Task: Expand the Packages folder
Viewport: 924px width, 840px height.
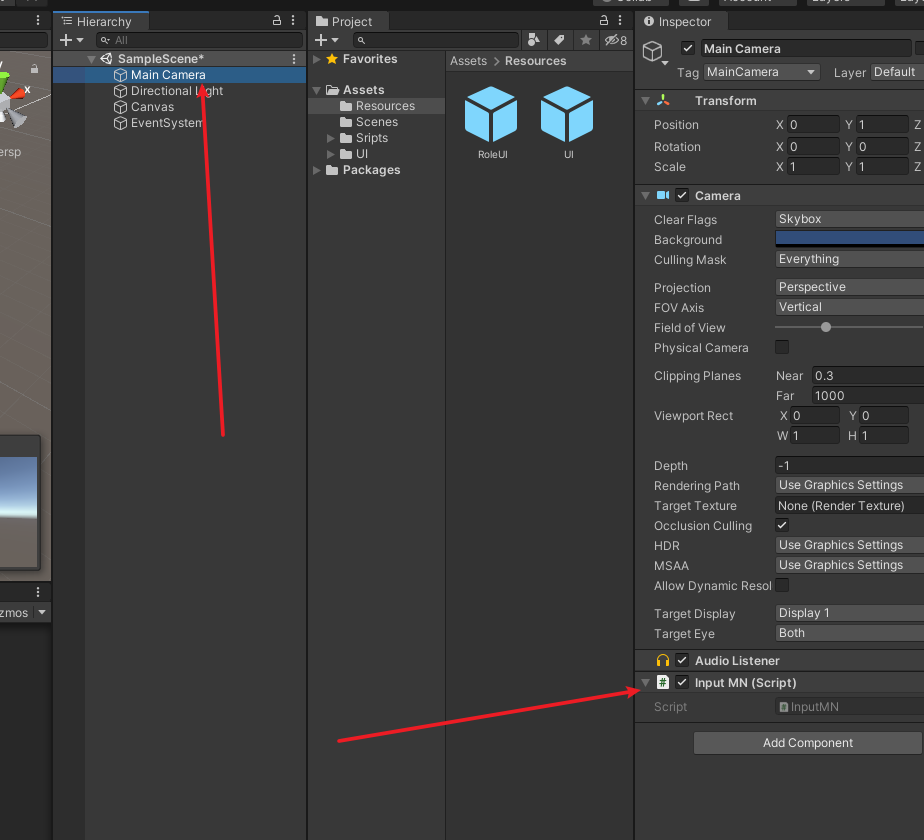Action: coord(316,170)
